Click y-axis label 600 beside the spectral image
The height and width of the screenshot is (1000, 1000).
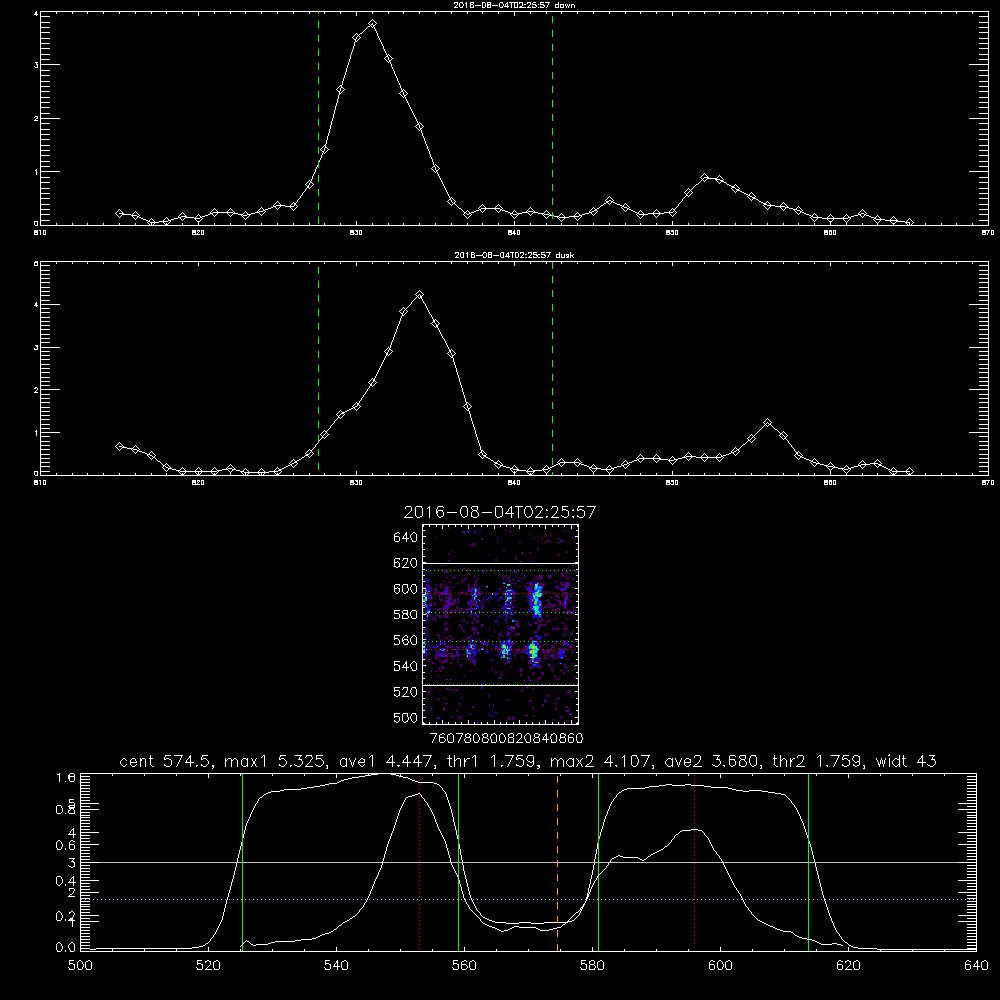pyautogui.click(x=406, y=589)
